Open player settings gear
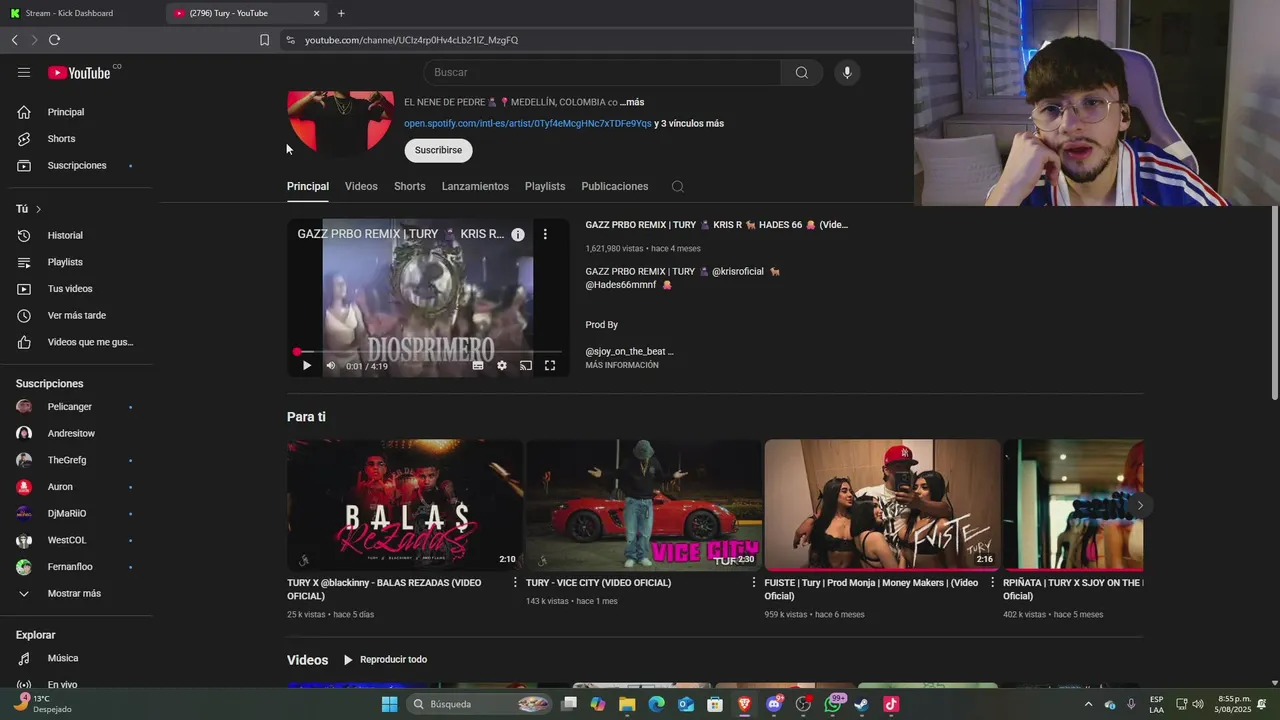The image size is (1280, 720). coord(502,366)
